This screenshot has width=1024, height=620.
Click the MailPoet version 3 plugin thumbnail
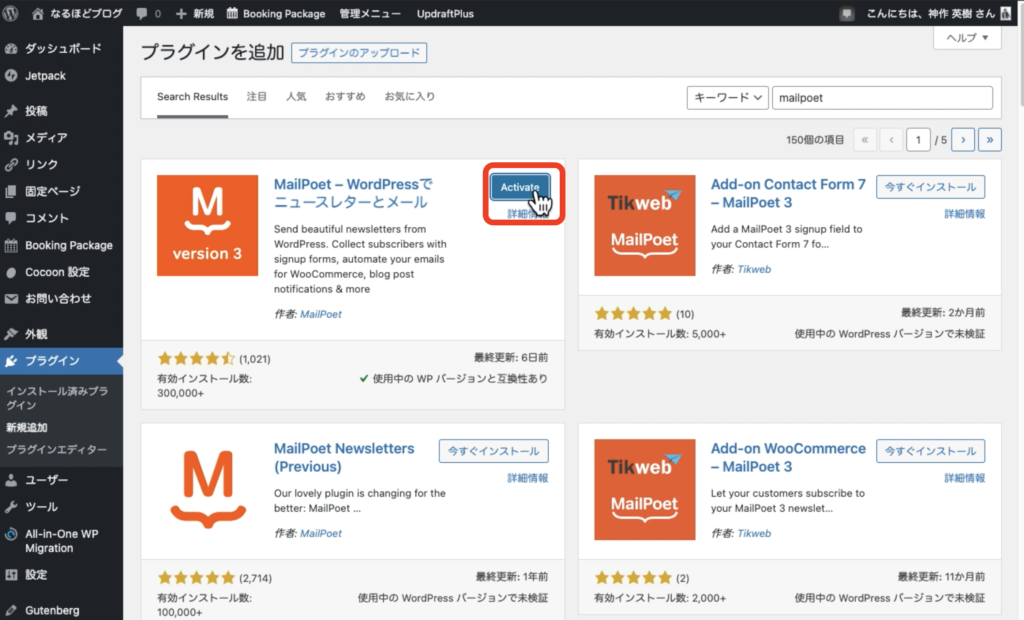point(208,225)
